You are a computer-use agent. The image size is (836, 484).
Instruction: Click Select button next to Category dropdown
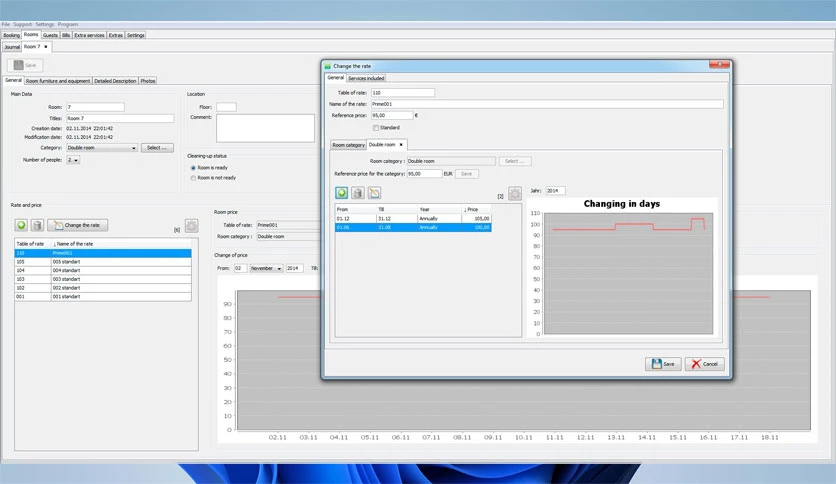[157, 148]
